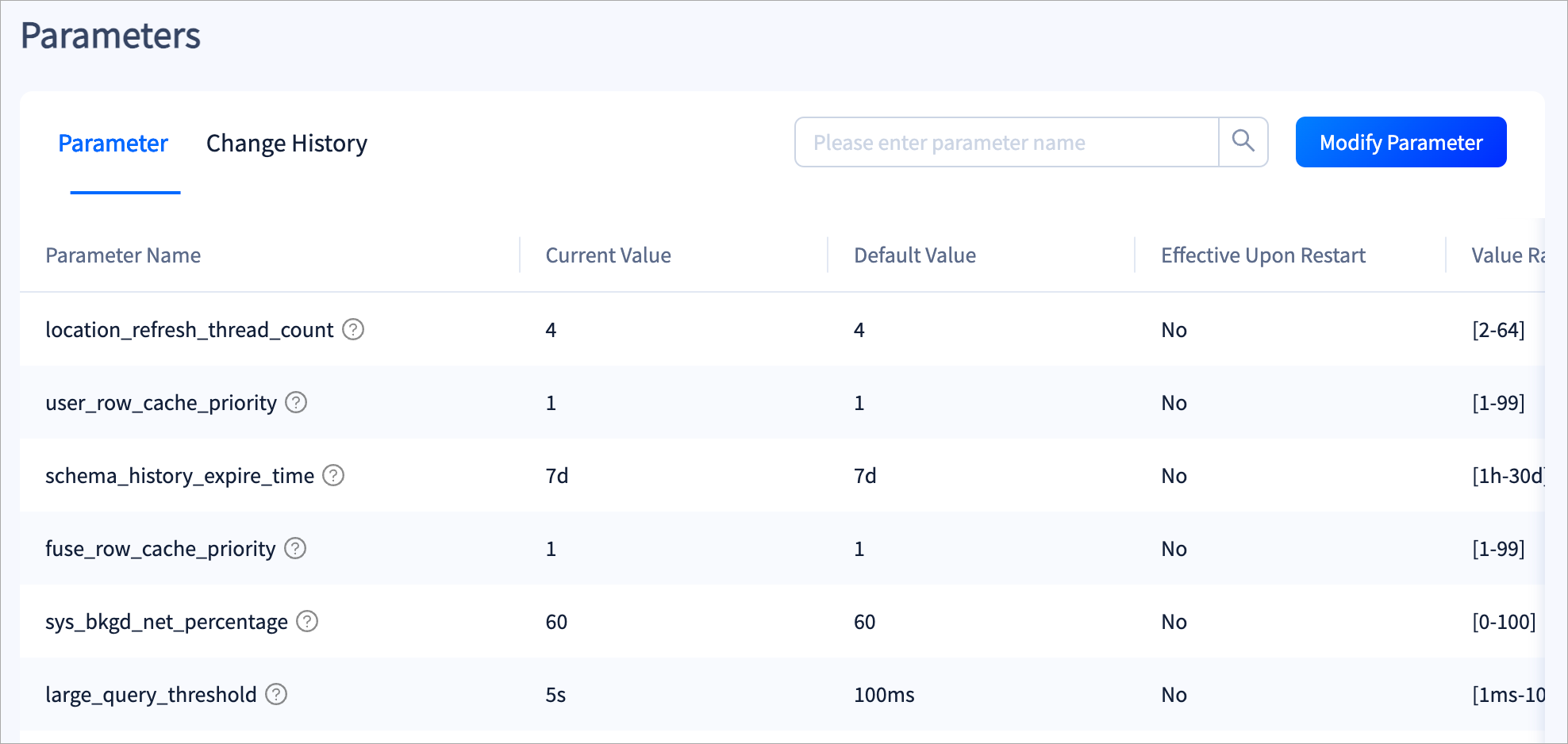Show help tooltip for user_row_cache_priority
Screen dimensions: 1568x744
click(296, 402)
